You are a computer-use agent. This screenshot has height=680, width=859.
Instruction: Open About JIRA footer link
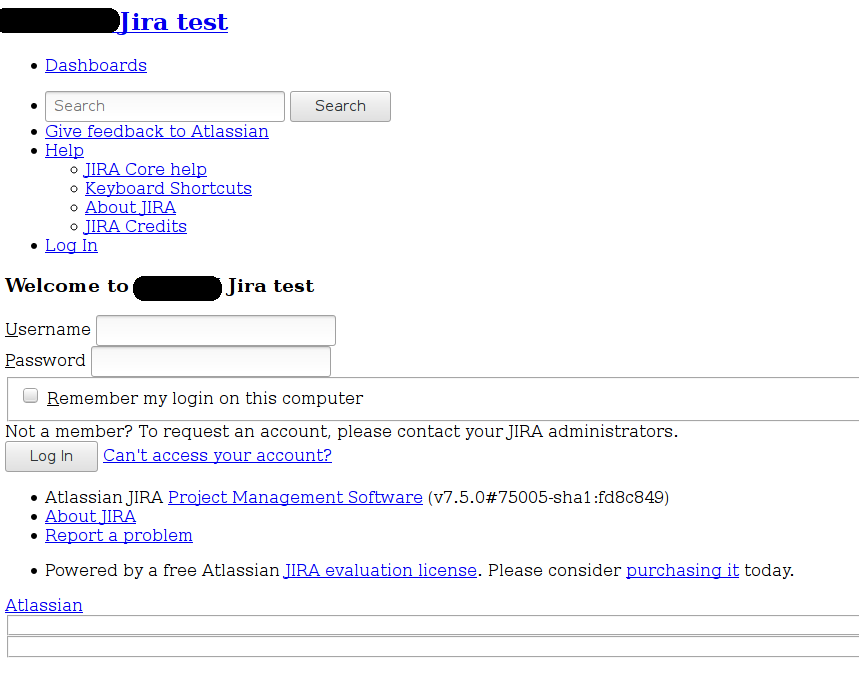[x=90, y=516]
